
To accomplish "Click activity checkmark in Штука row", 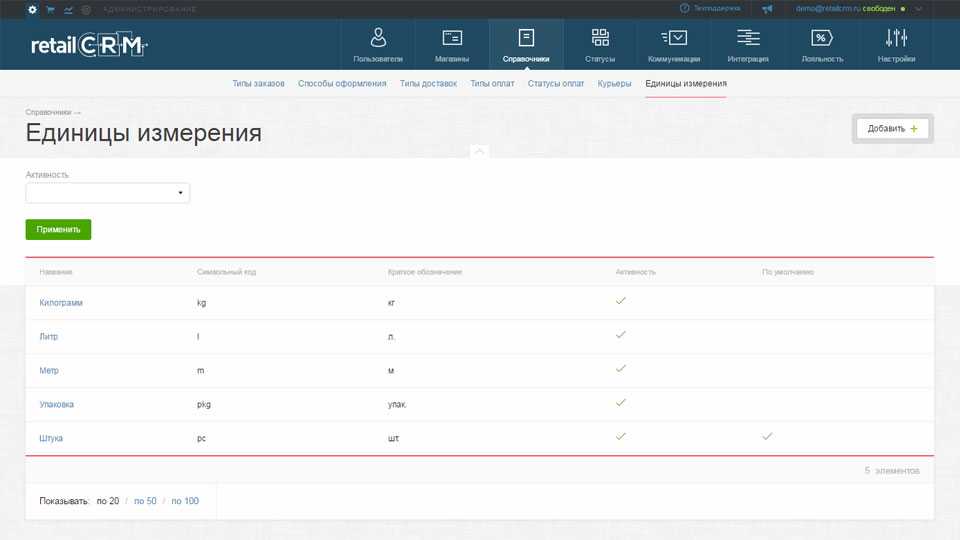I will point(621,437).
